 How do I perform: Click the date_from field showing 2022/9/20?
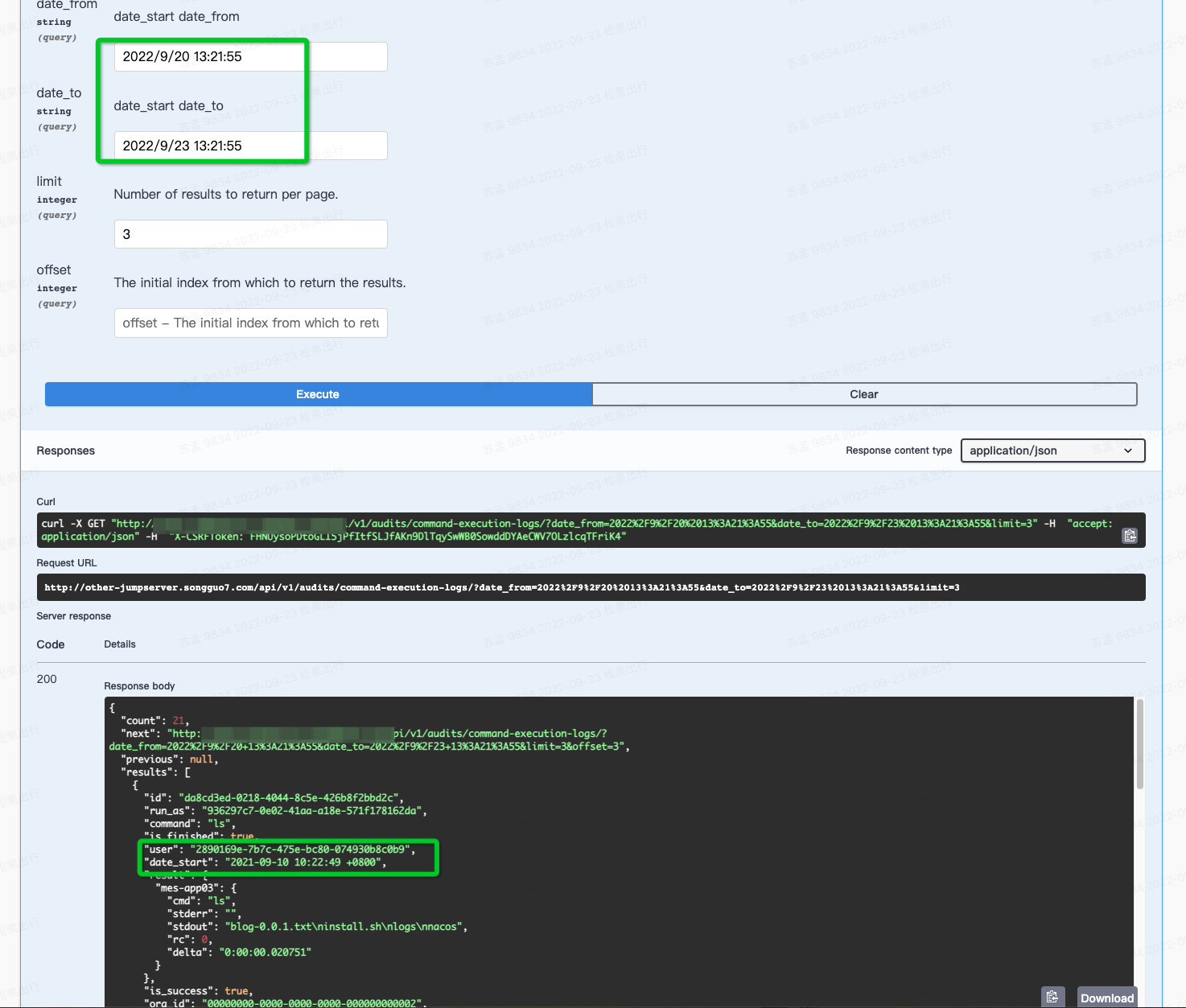click(x=249, y=56)
